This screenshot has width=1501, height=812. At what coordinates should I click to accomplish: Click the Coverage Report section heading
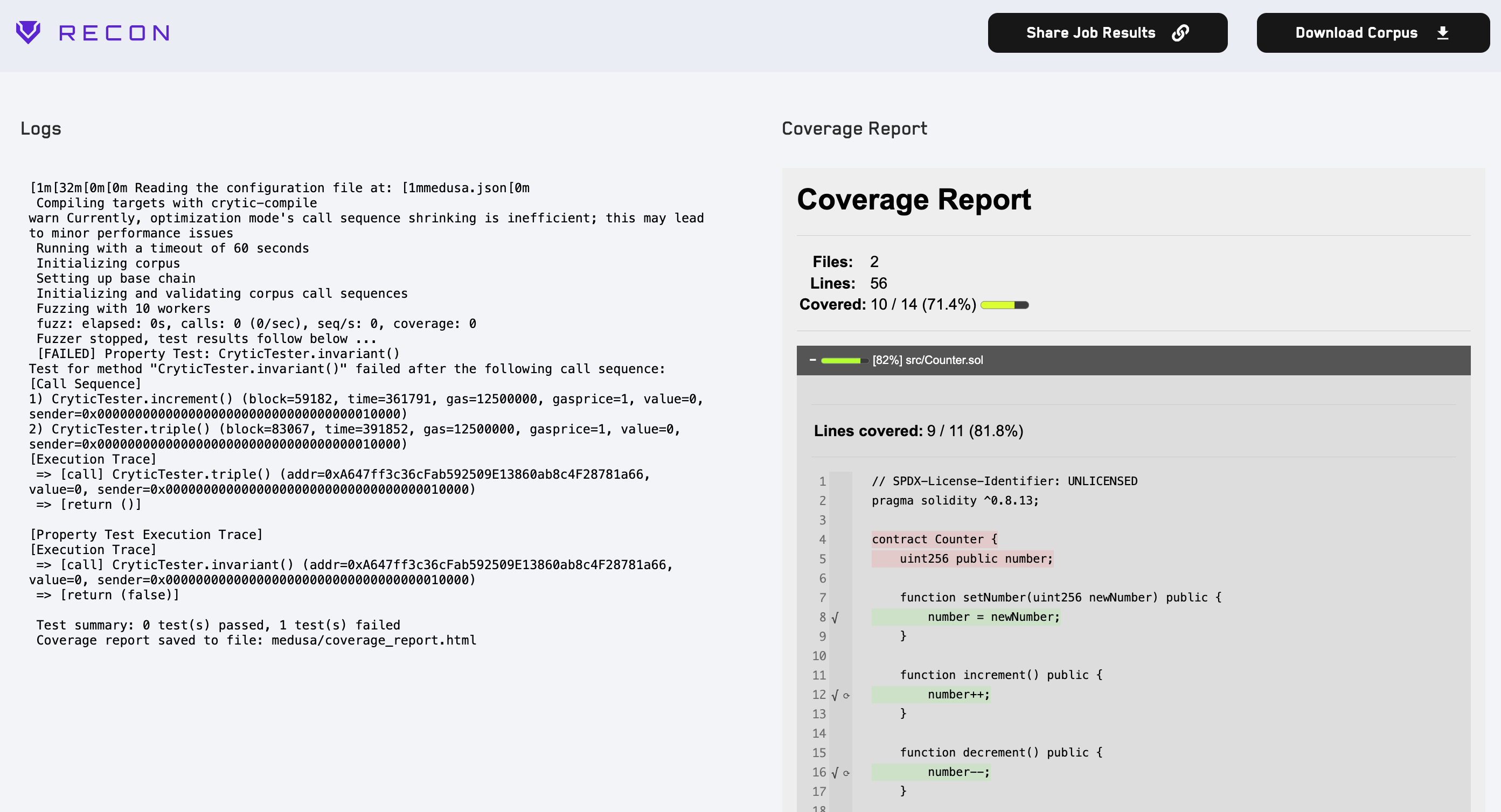click(854, 128)
